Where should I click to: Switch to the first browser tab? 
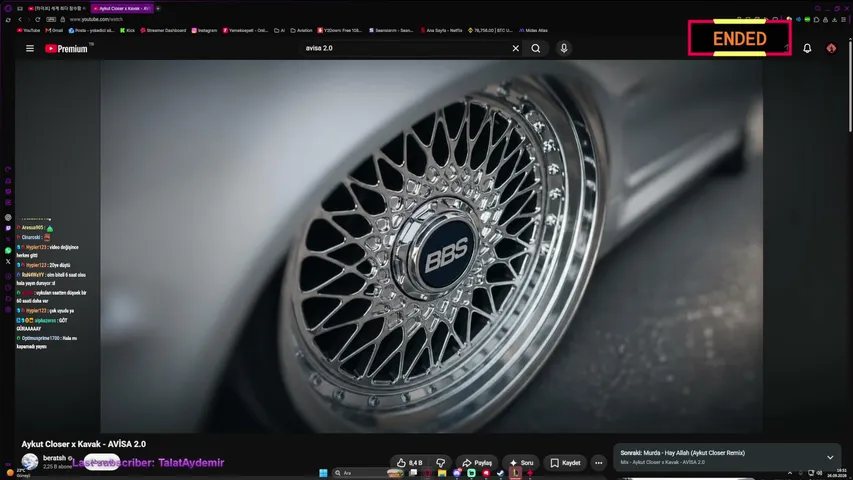pos(57,8)
